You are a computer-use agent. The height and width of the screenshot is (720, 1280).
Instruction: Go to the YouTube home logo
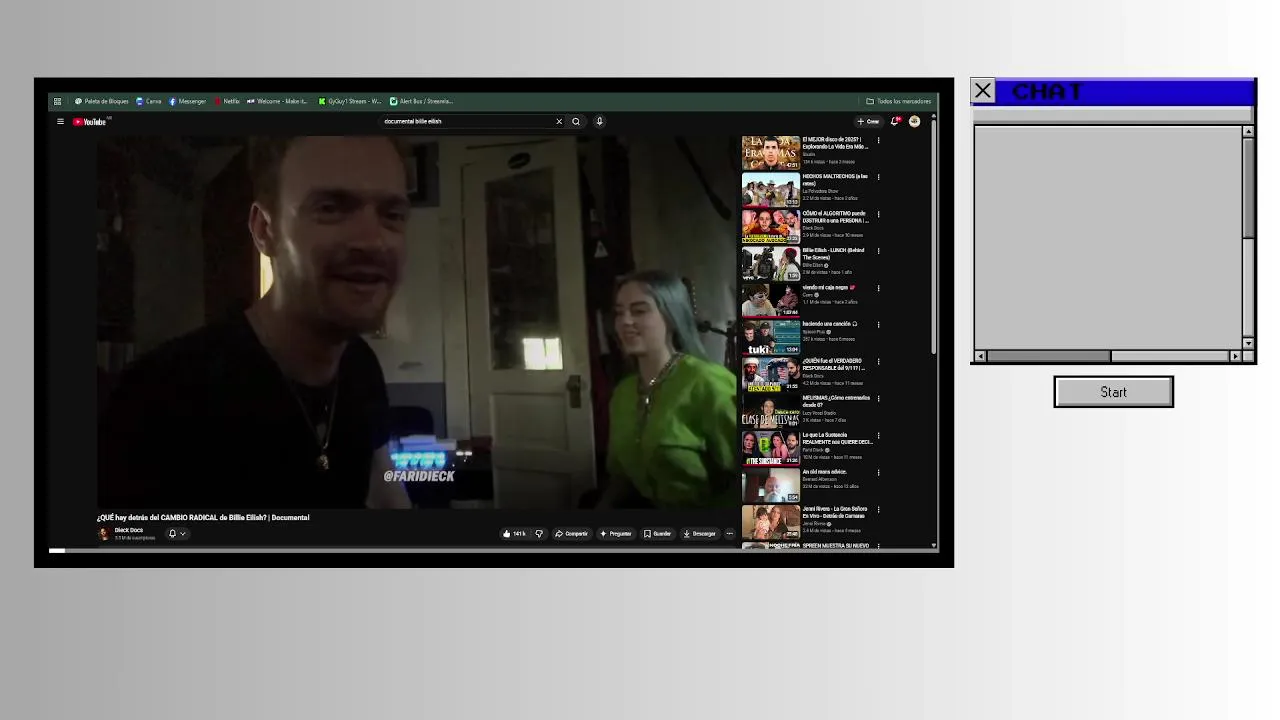[x=89, y=122]
